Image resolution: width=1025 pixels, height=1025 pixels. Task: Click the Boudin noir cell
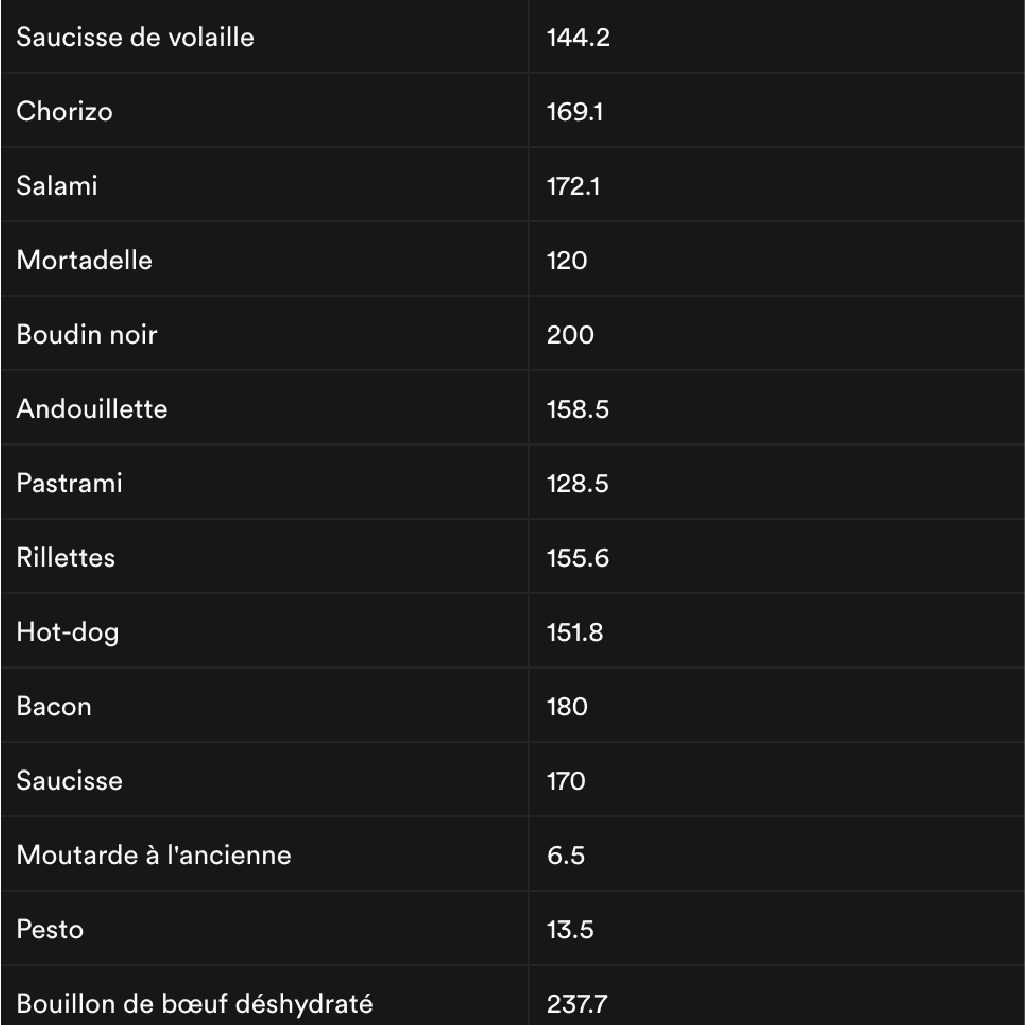tap(87, 334)
